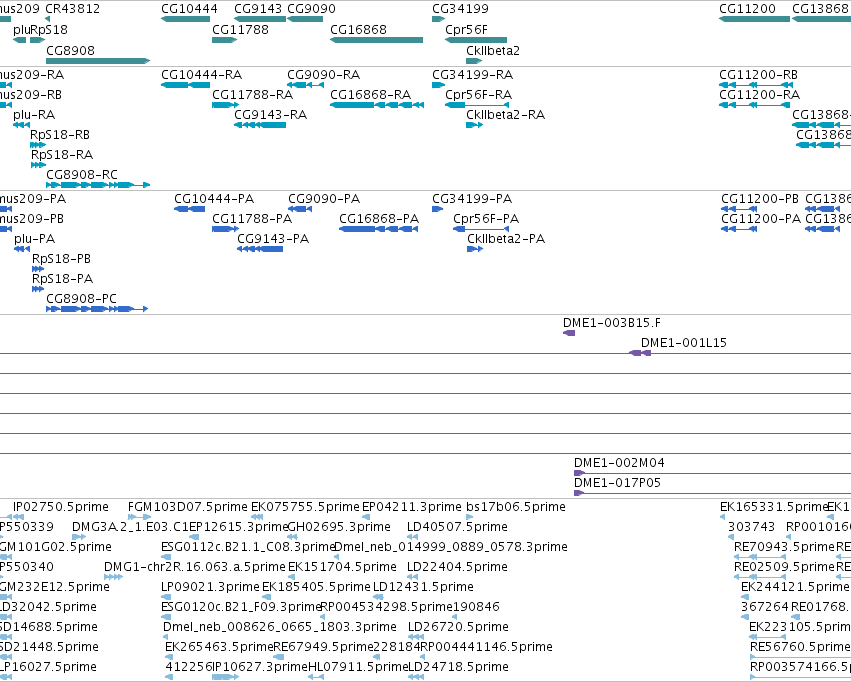This screenshot has width=851, height=682.
Task: Click the RpS18-RA transcript label
Action: 62,155
